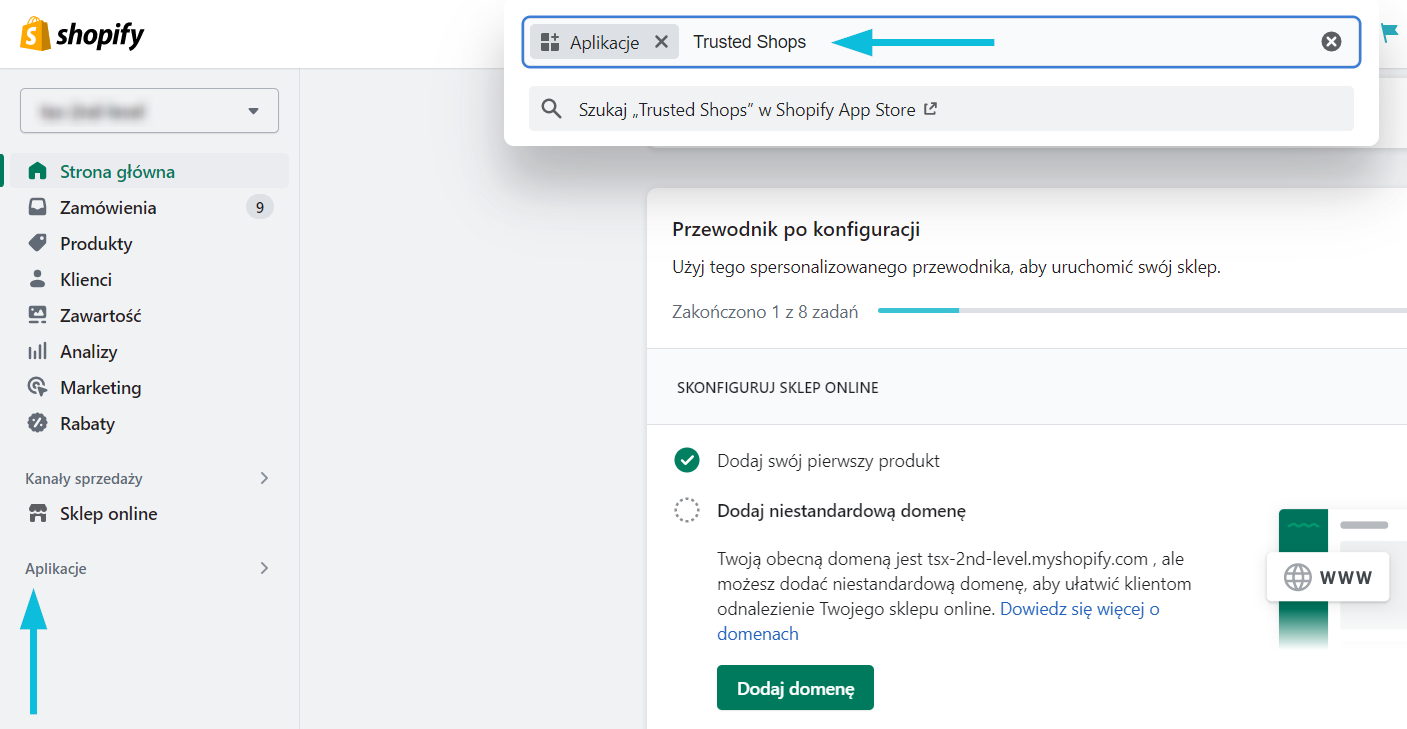This screenshot has width=1407, height=729.
Task: Click the Przewodnik po konfiguracji heading
Action: click(796, 229)
